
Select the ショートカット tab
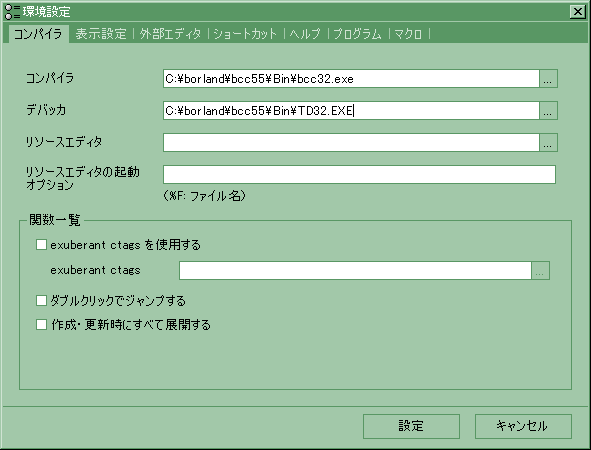245,34
